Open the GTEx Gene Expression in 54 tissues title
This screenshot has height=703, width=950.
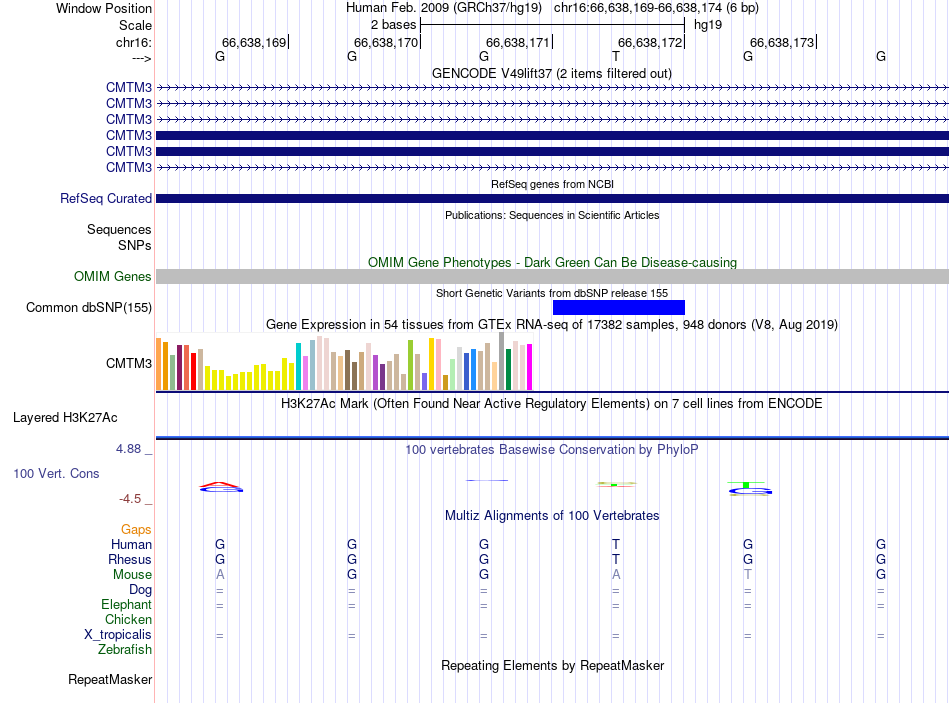(552, 324)
